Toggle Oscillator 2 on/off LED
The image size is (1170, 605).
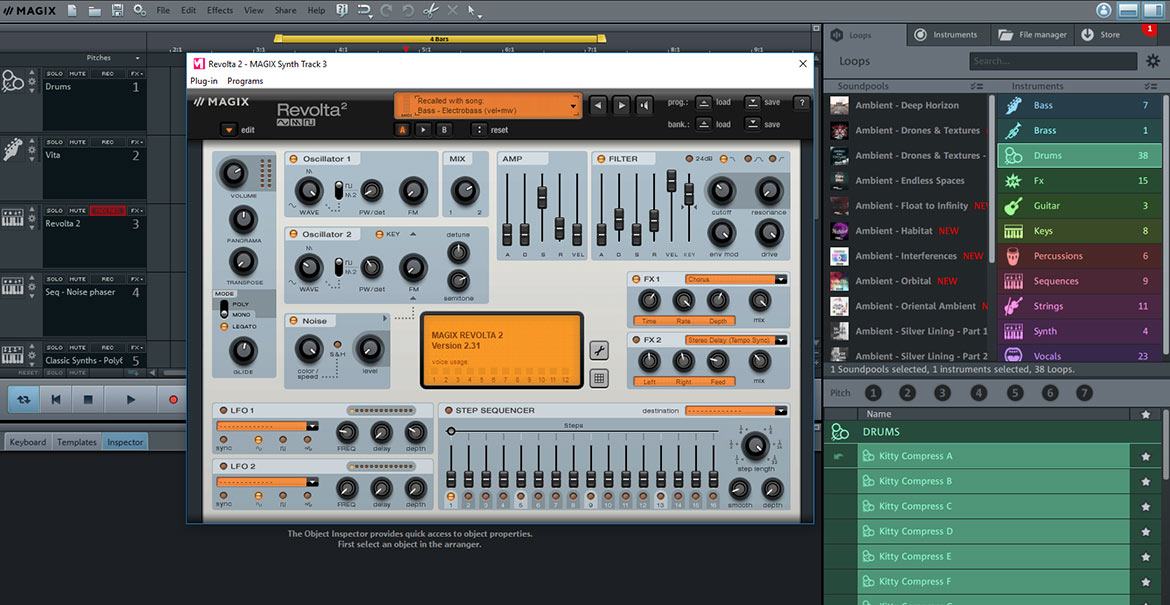[293, 234]
